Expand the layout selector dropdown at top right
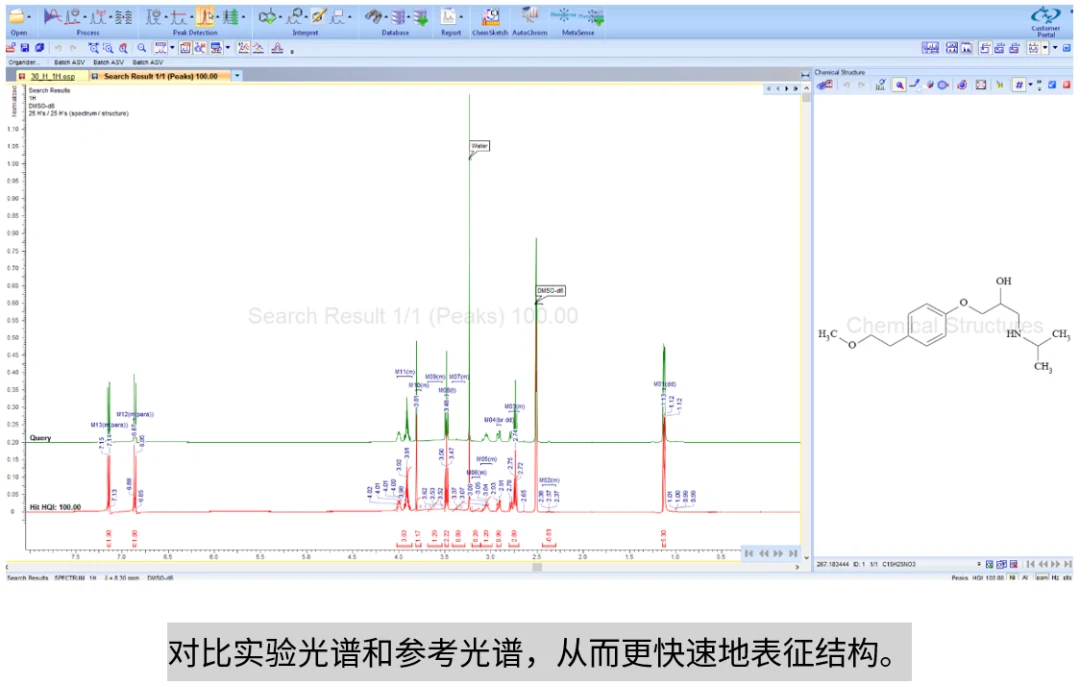Image resolution: width=1080 pixels, height=685 pixels. coord(1045,48)
